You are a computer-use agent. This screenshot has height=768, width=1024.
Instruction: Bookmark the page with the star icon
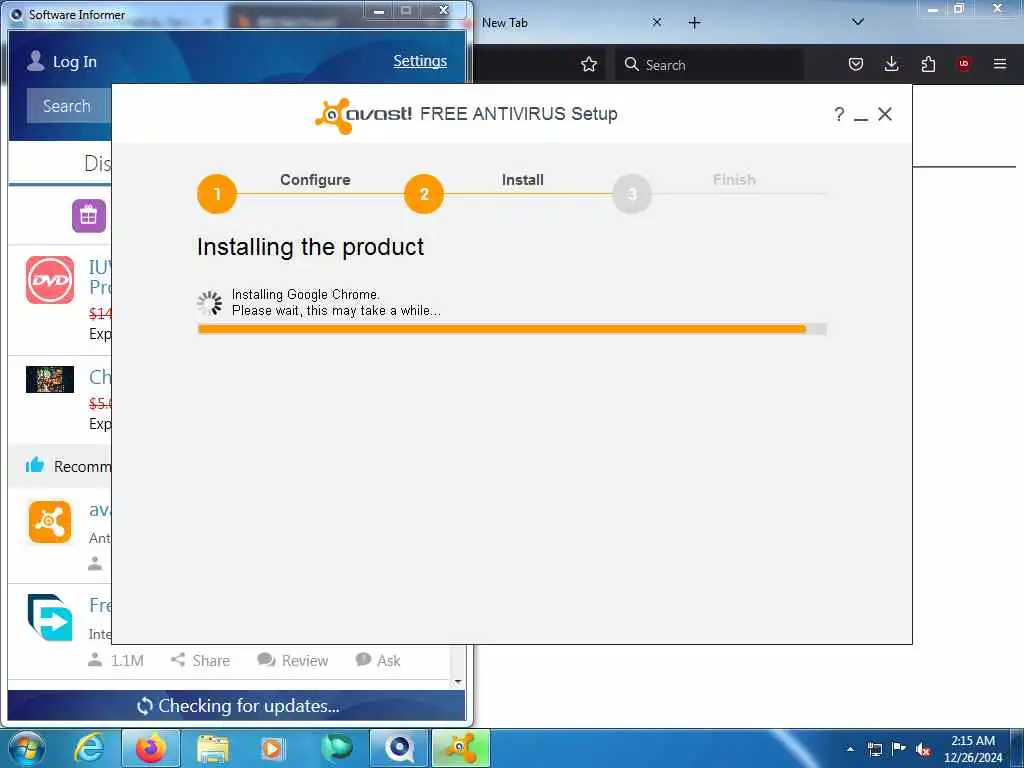[589, 64]
